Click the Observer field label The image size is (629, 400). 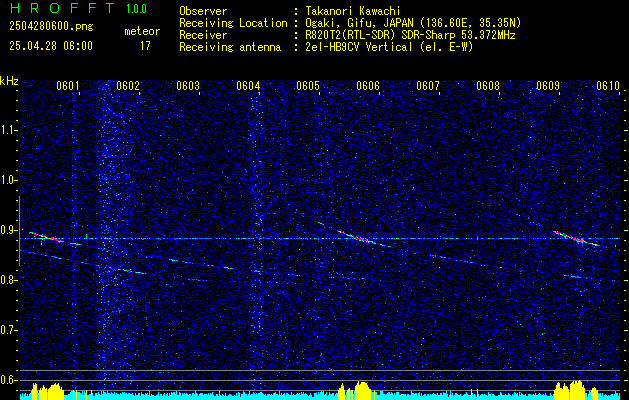pyautogui.click(x=203, y=11)
